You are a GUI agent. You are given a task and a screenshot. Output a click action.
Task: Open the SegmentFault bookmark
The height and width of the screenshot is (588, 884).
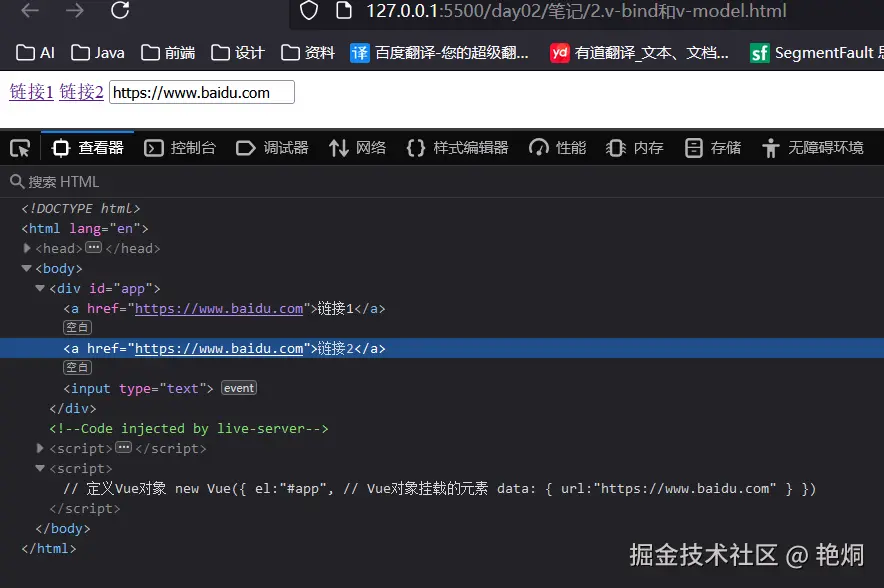click(816, 53)
